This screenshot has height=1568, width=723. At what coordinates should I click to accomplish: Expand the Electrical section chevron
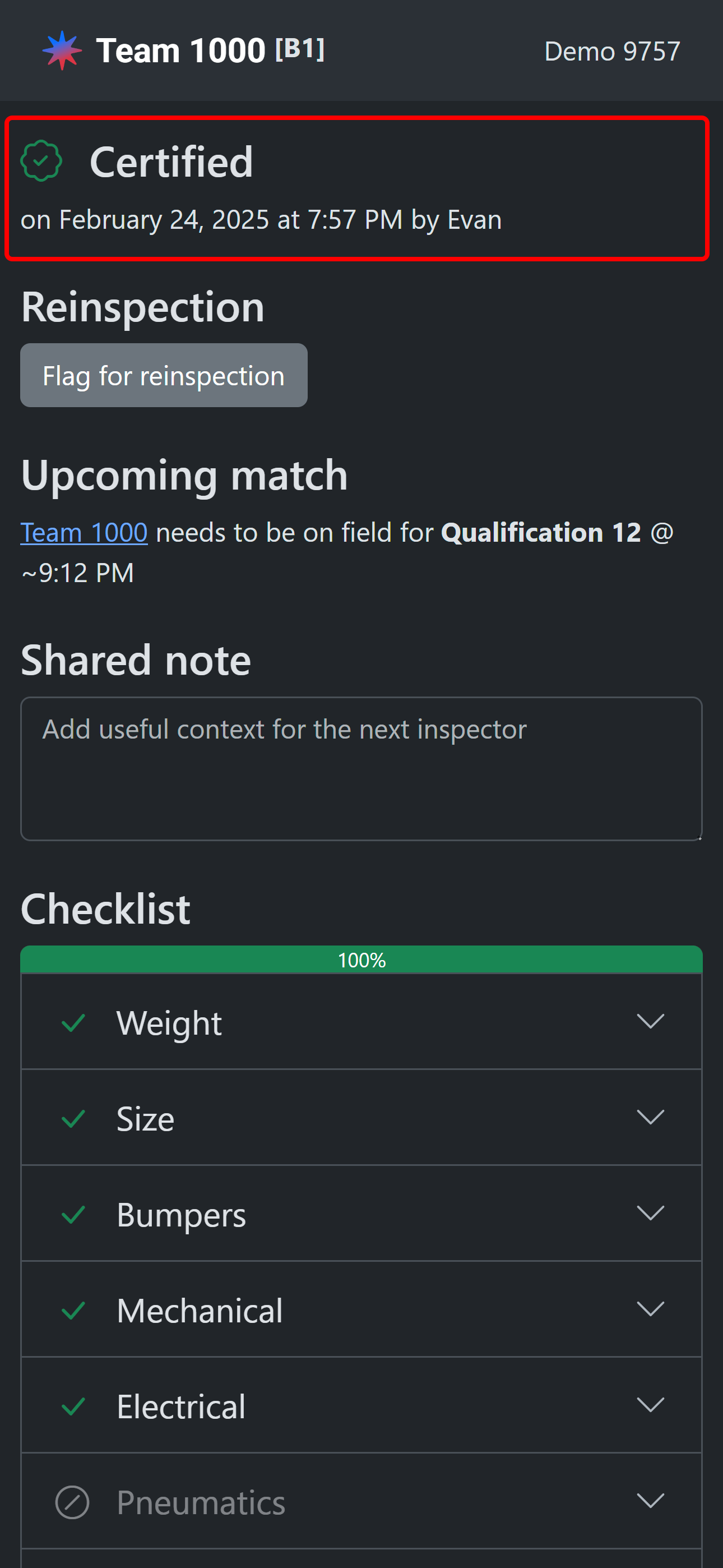[x=650, y=1405]
